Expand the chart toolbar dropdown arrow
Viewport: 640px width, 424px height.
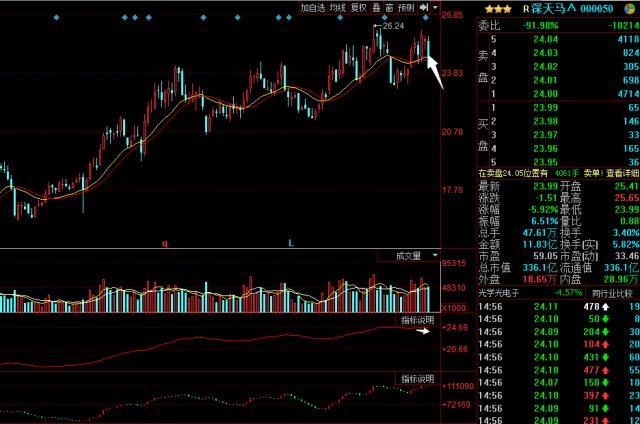click(435, 7)
